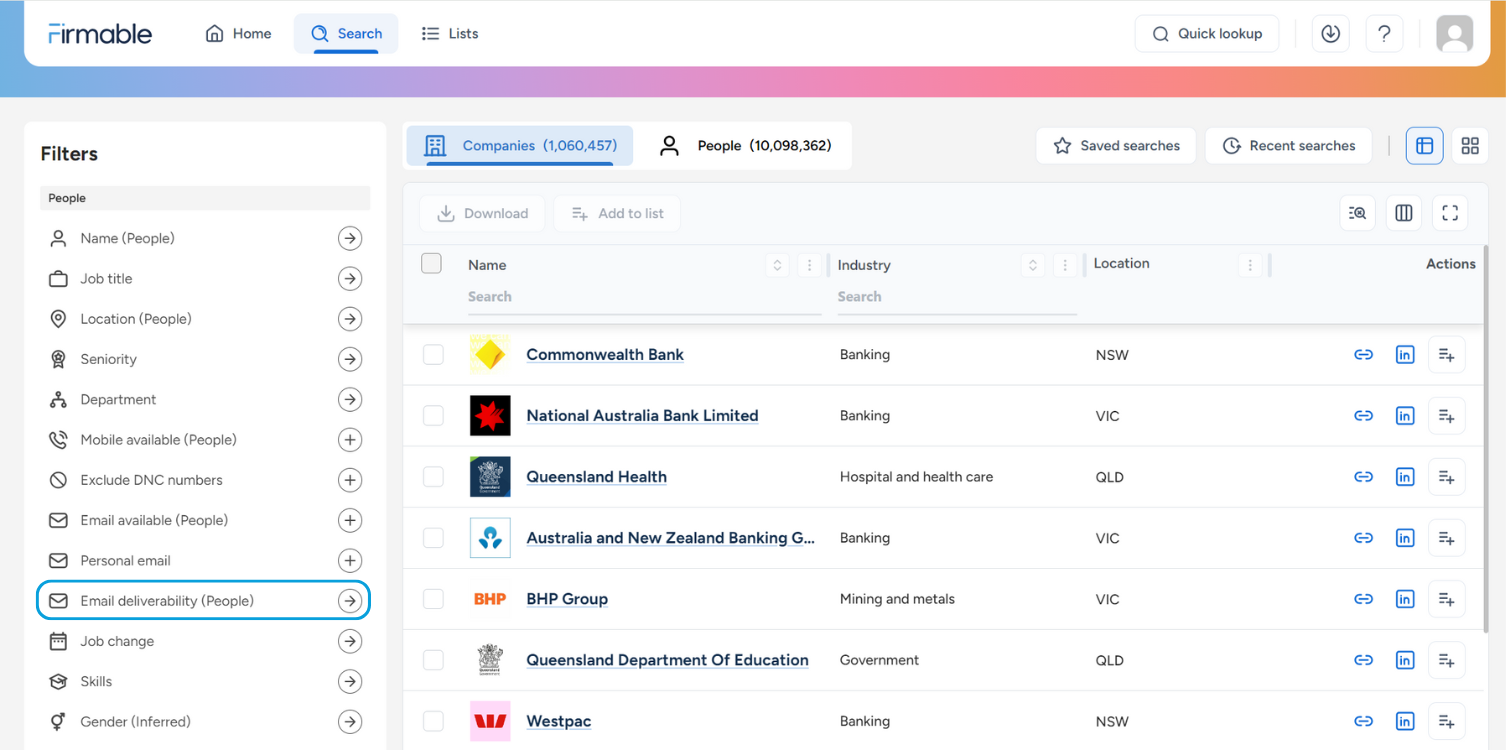Screen dimensions: 1509x750
Task: Toggle sorting on the Name column
Action: 777,264
